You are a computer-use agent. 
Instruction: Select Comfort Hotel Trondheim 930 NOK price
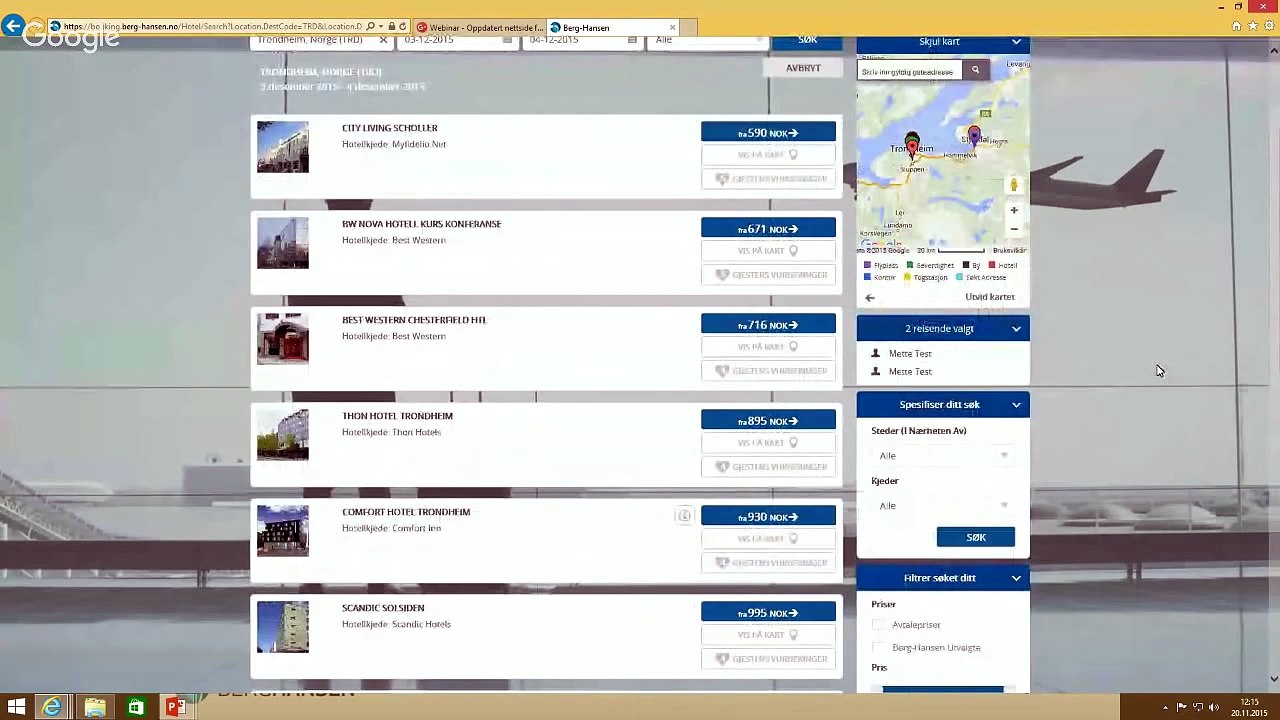(768, 517)
